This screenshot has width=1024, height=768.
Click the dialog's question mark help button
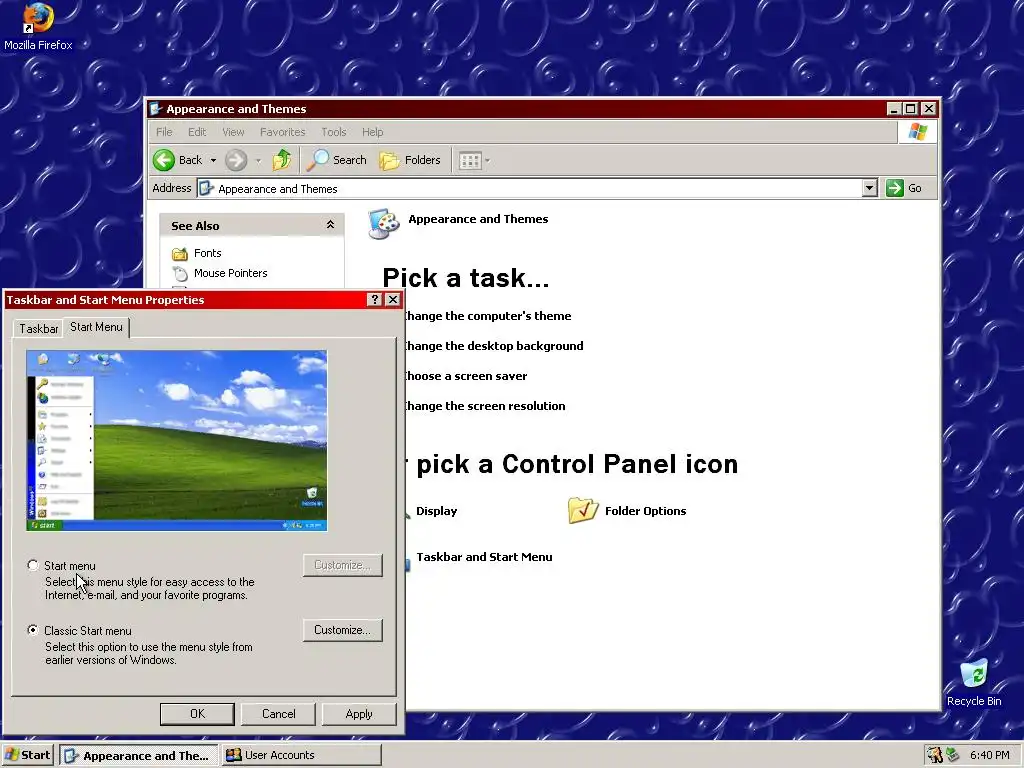coord(374,299)
